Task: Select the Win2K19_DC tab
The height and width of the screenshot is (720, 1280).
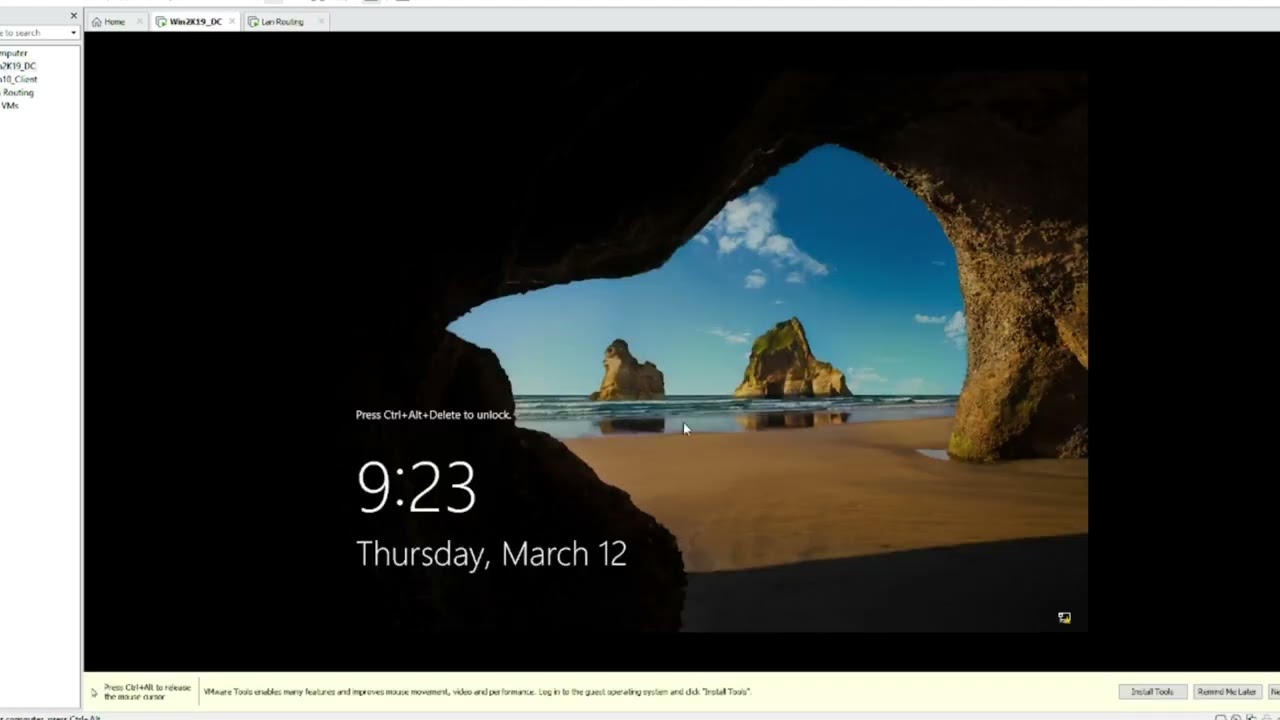Action: coord(195,21)
